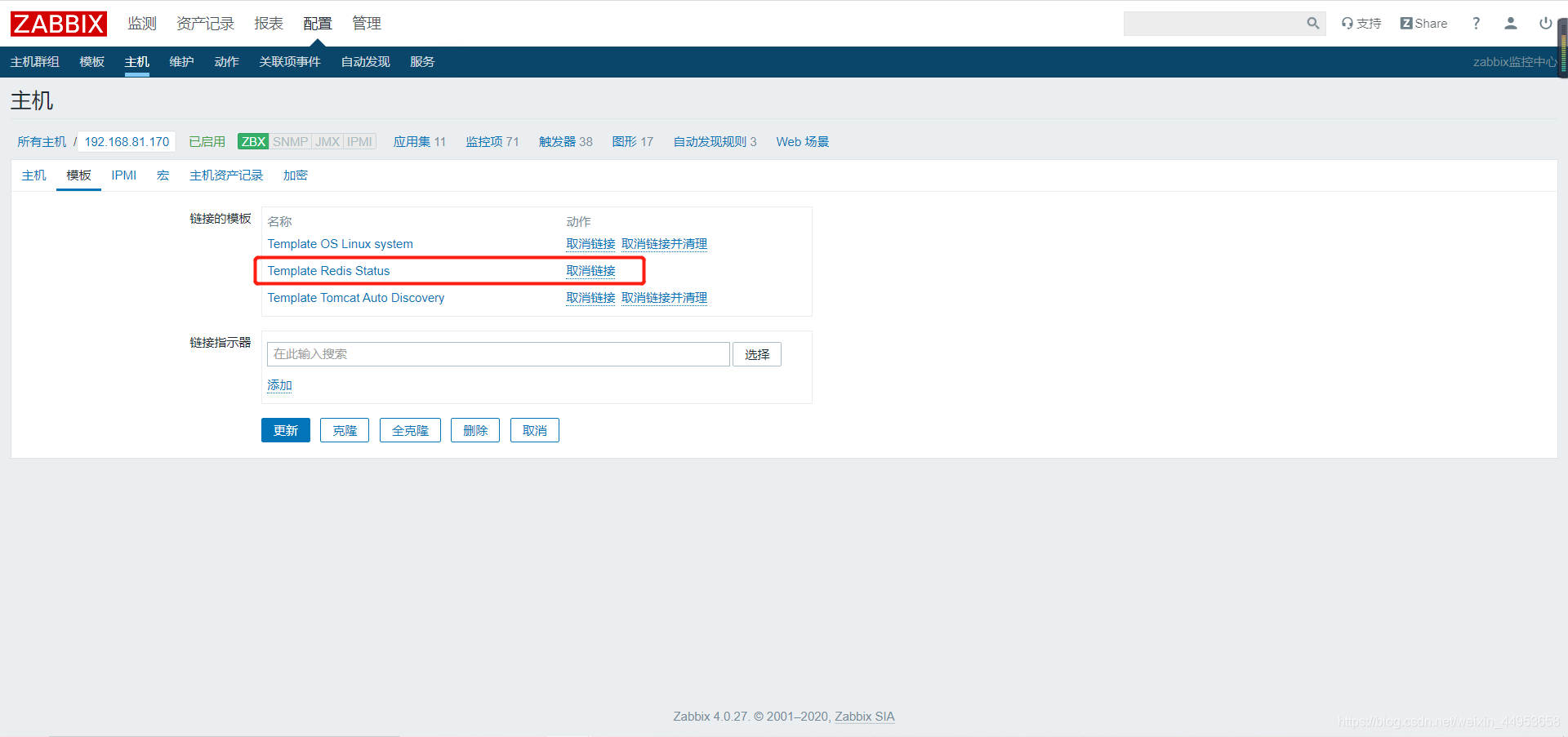Go to 模板 in the blue submenu bar
The width and height of the screenshot is (1568, 737).
point(92,62)
